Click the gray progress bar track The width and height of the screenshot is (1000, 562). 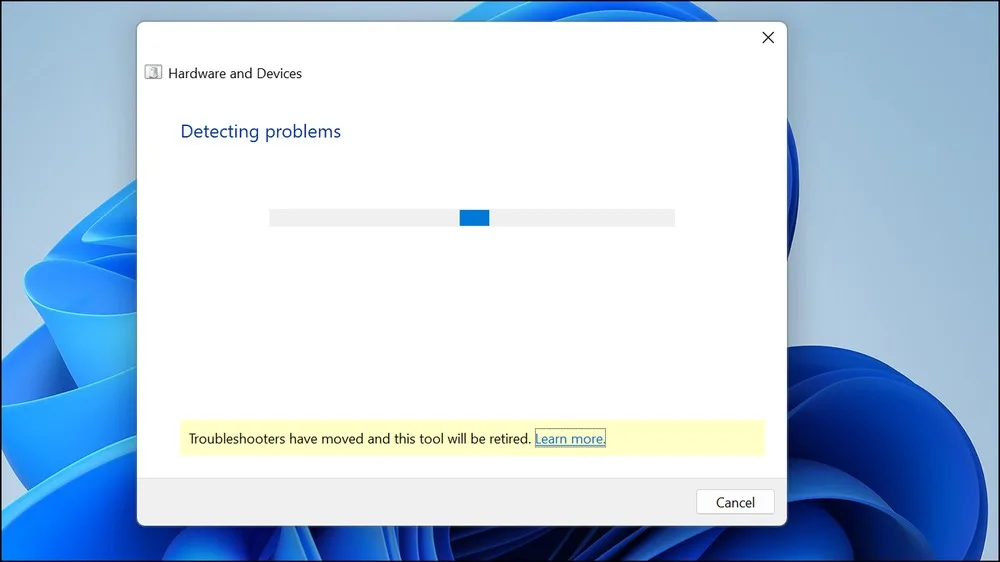pyautogui.click(x=472, y=218)
